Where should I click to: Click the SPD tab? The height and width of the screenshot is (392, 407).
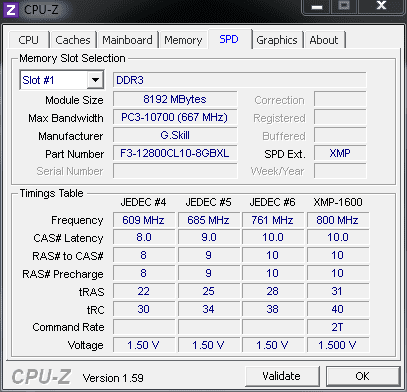click(x=229, y=39)
